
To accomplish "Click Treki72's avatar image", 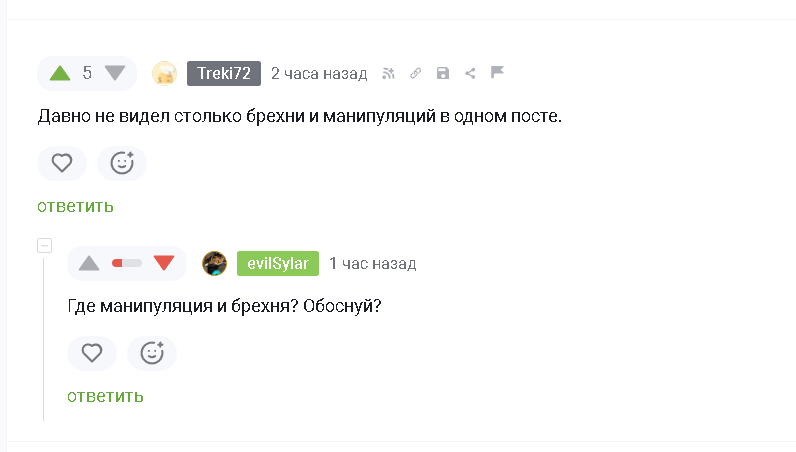I will click(164, 73).
